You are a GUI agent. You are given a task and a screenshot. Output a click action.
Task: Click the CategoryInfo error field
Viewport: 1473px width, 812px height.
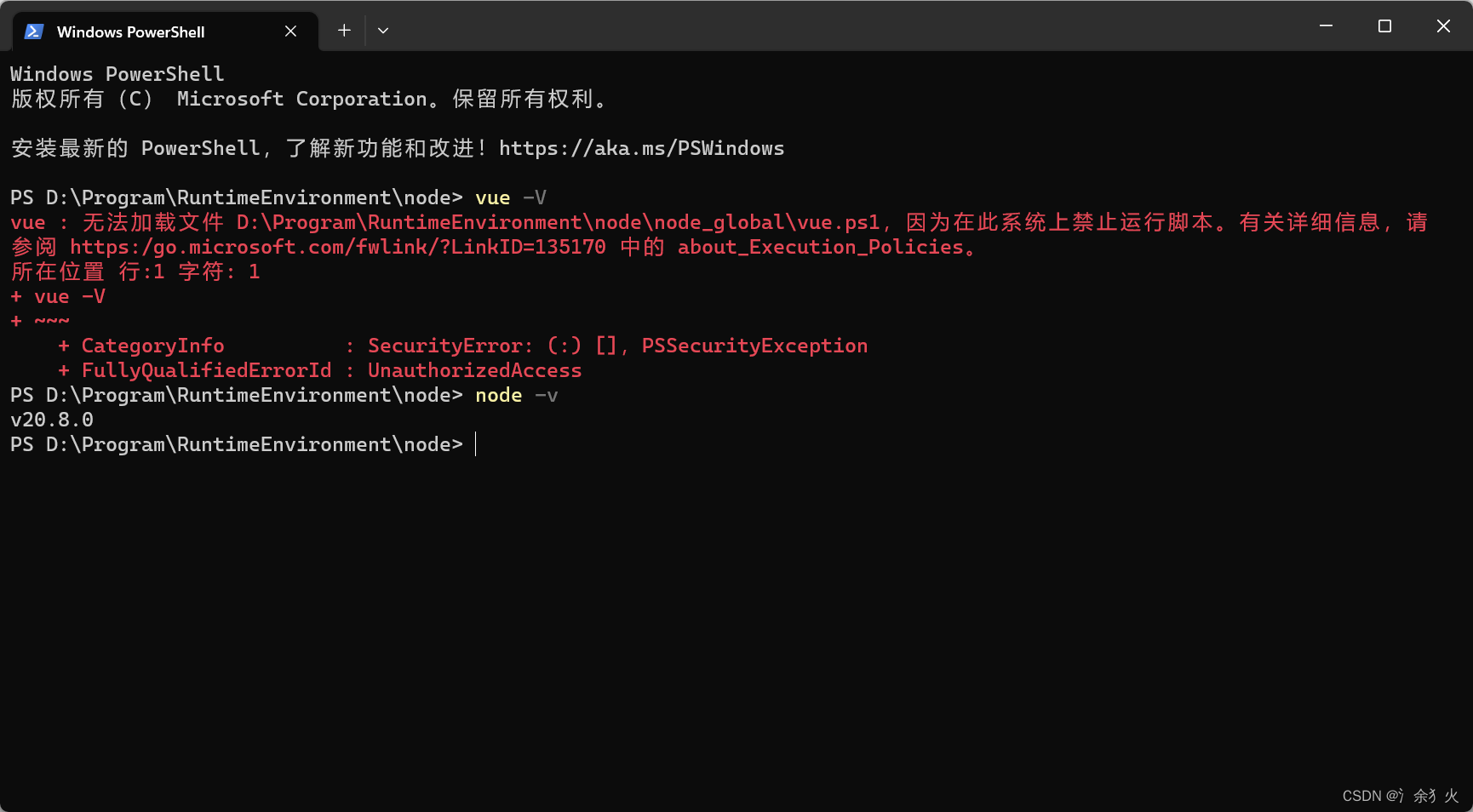click(x=152, y=345)
